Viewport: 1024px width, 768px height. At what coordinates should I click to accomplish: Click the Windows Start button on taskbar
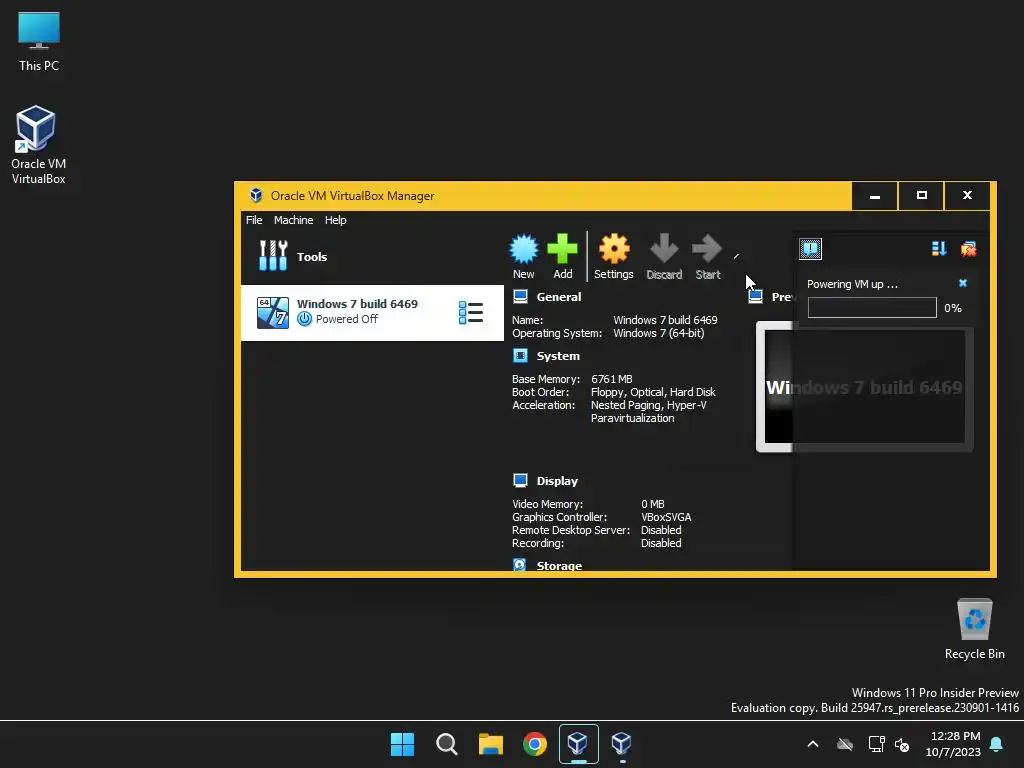(x=402, y=744)
